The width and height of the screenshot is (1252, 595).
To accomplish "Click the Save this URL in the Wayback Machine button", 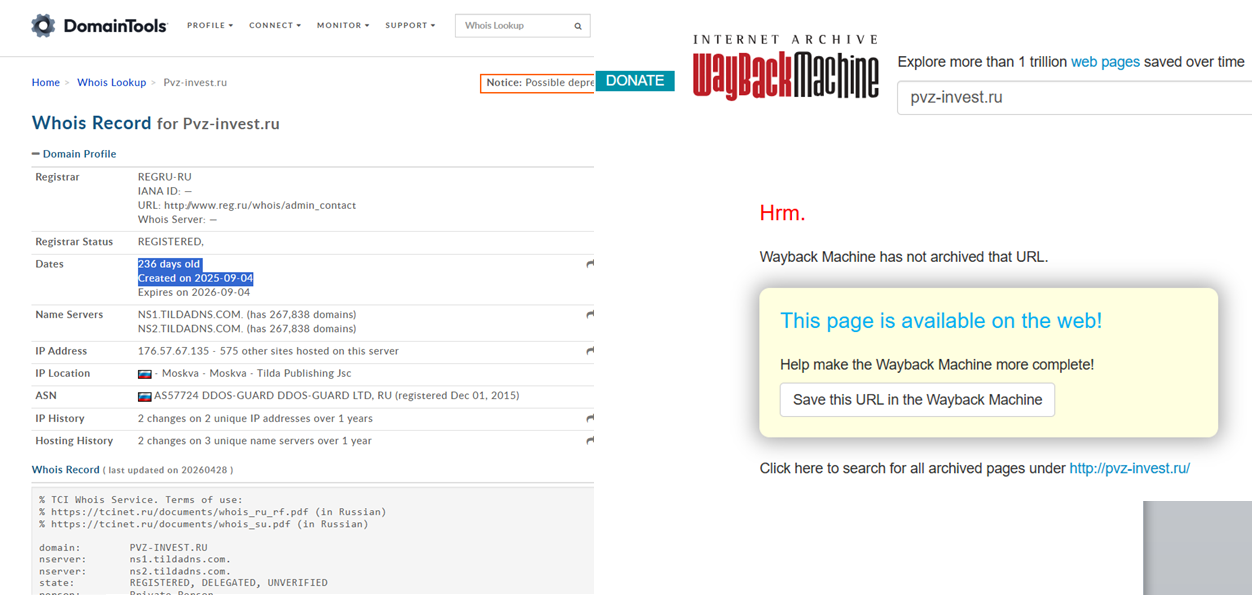I will click(x=917, y=399).
